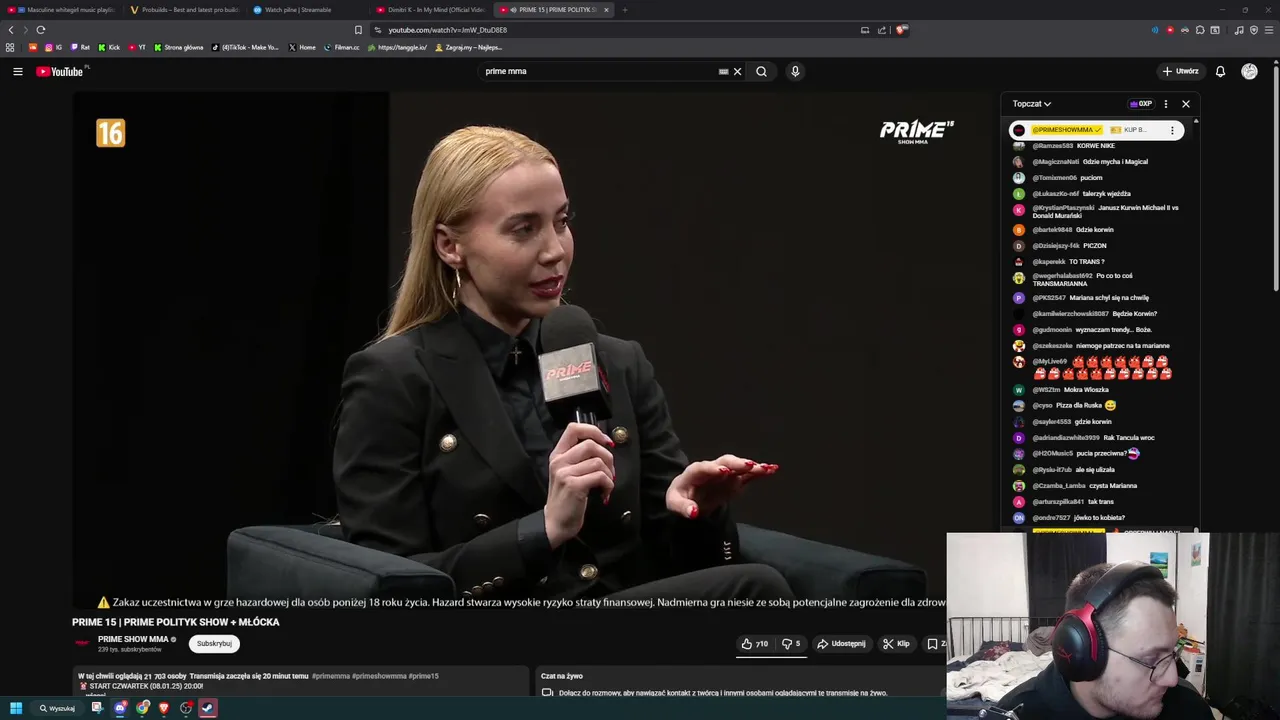Open the X Home bookmark
This screenshot has width=1280, height=720.
(302, 47)
